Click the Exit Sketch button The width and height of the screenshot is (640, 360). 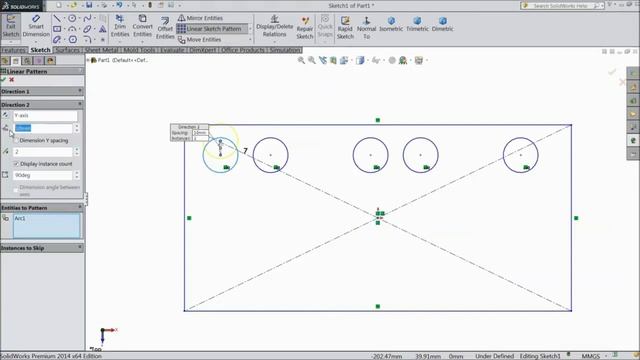coord(11,26)
